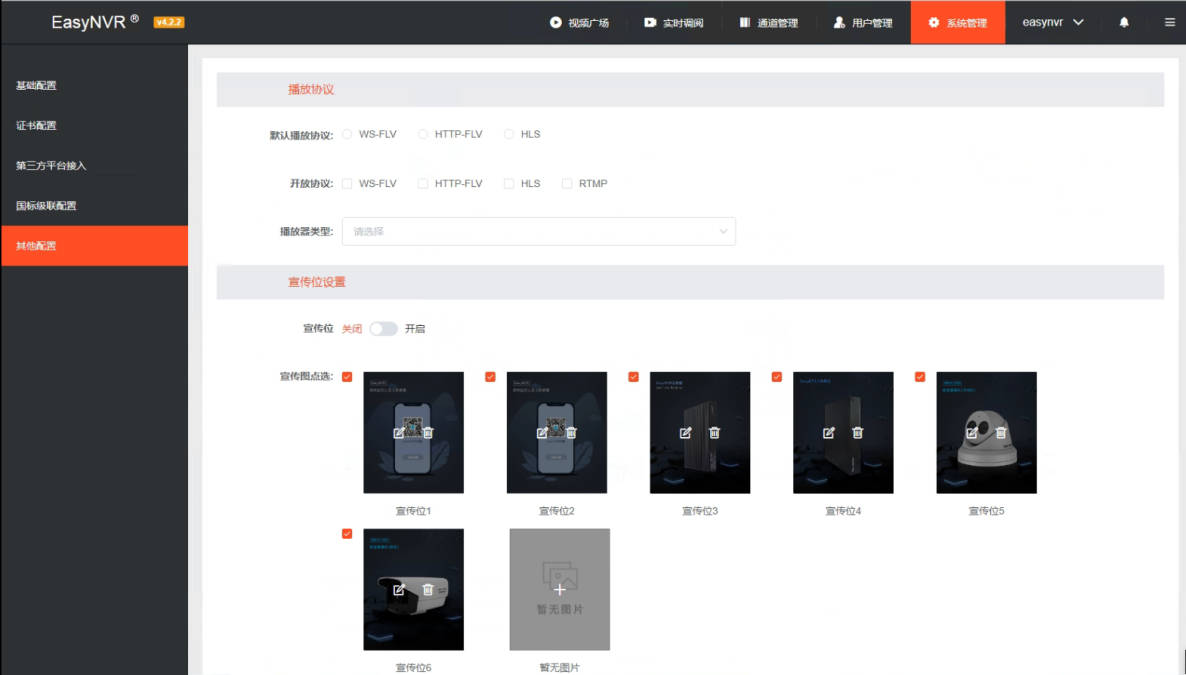Go to 视频广场 tab

pos(579,23)
